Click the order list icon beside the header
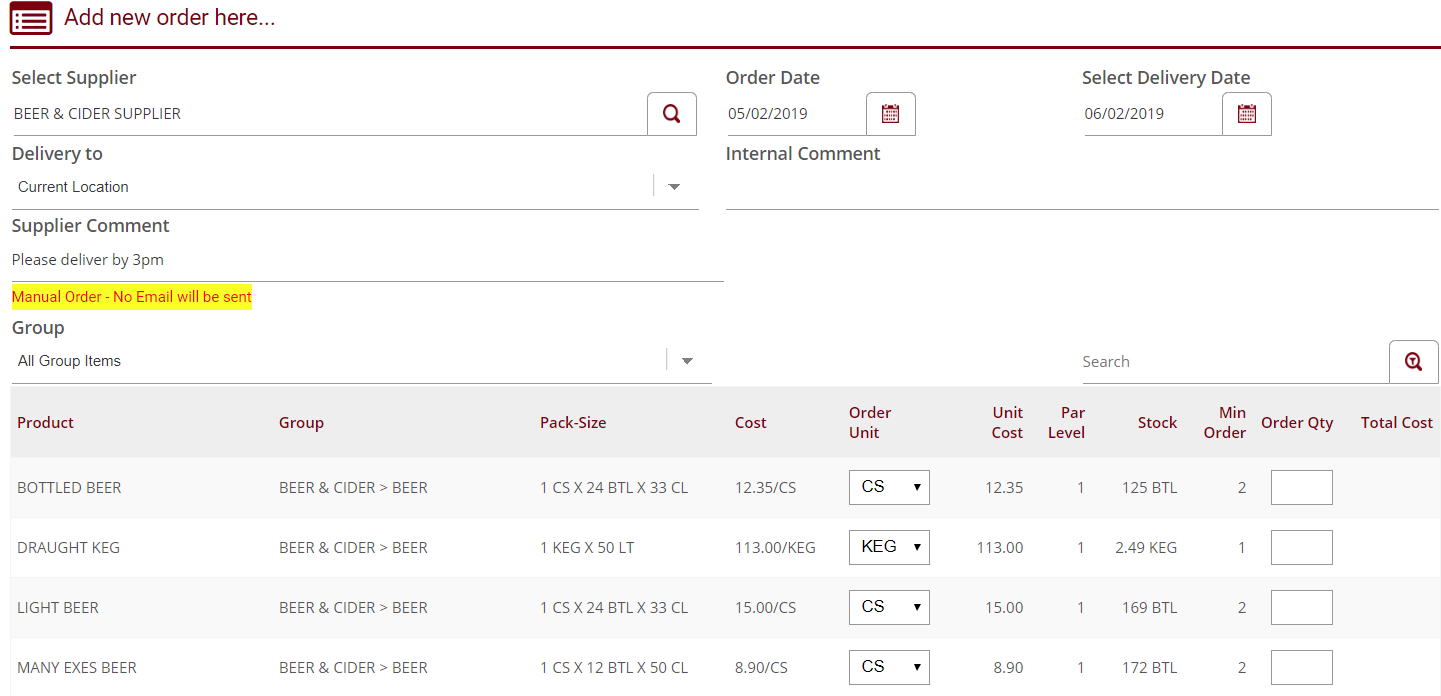 [30, 18]
